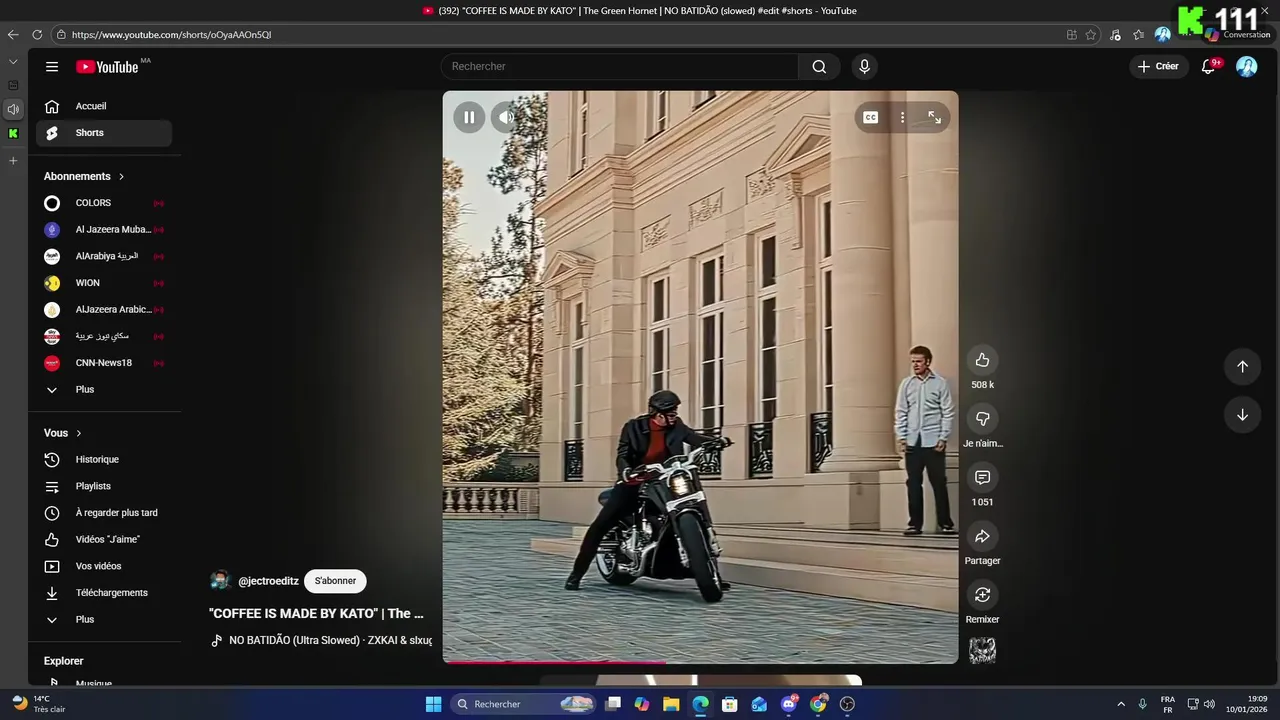Open the browser favorites list icon

1139,34
